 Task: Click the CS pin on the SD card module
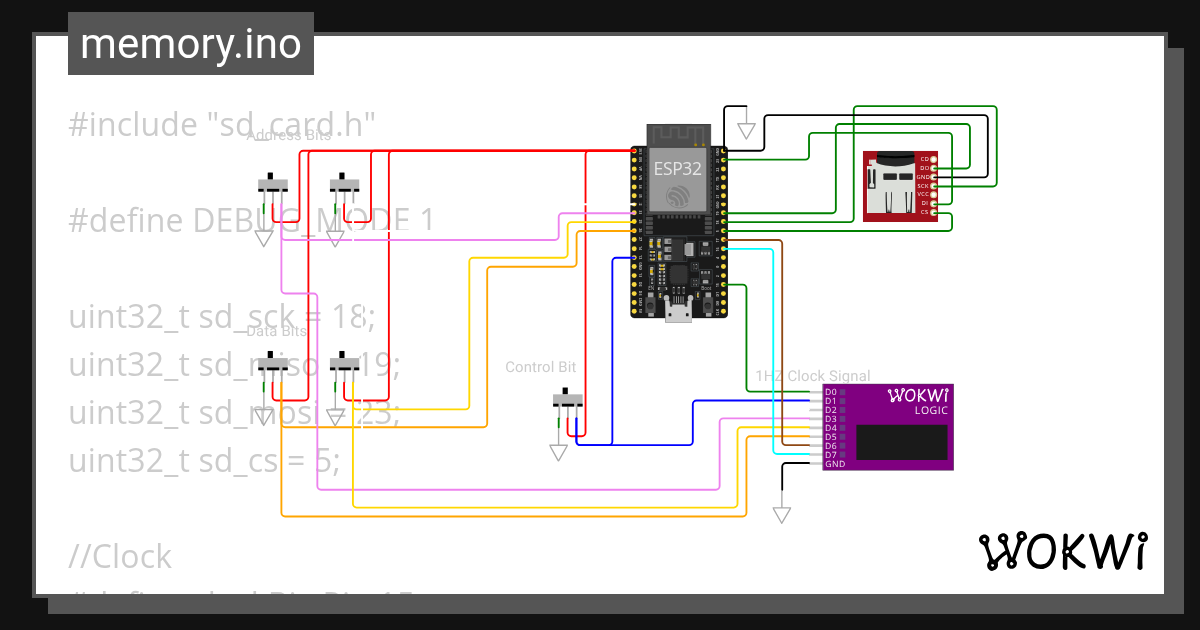point(934,213)
